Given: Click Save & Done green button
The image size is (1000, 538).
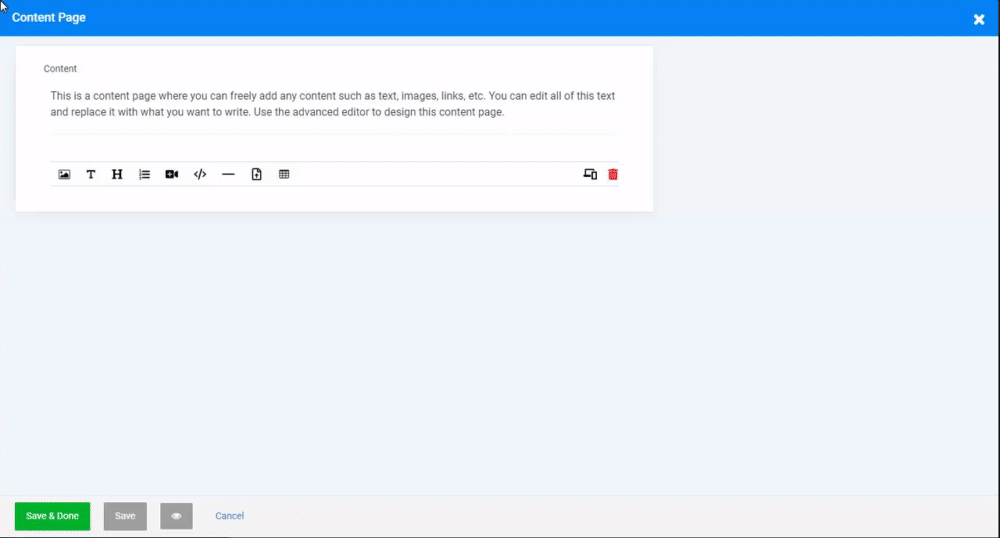Looking at the screenshot, I should coord(52,516).
